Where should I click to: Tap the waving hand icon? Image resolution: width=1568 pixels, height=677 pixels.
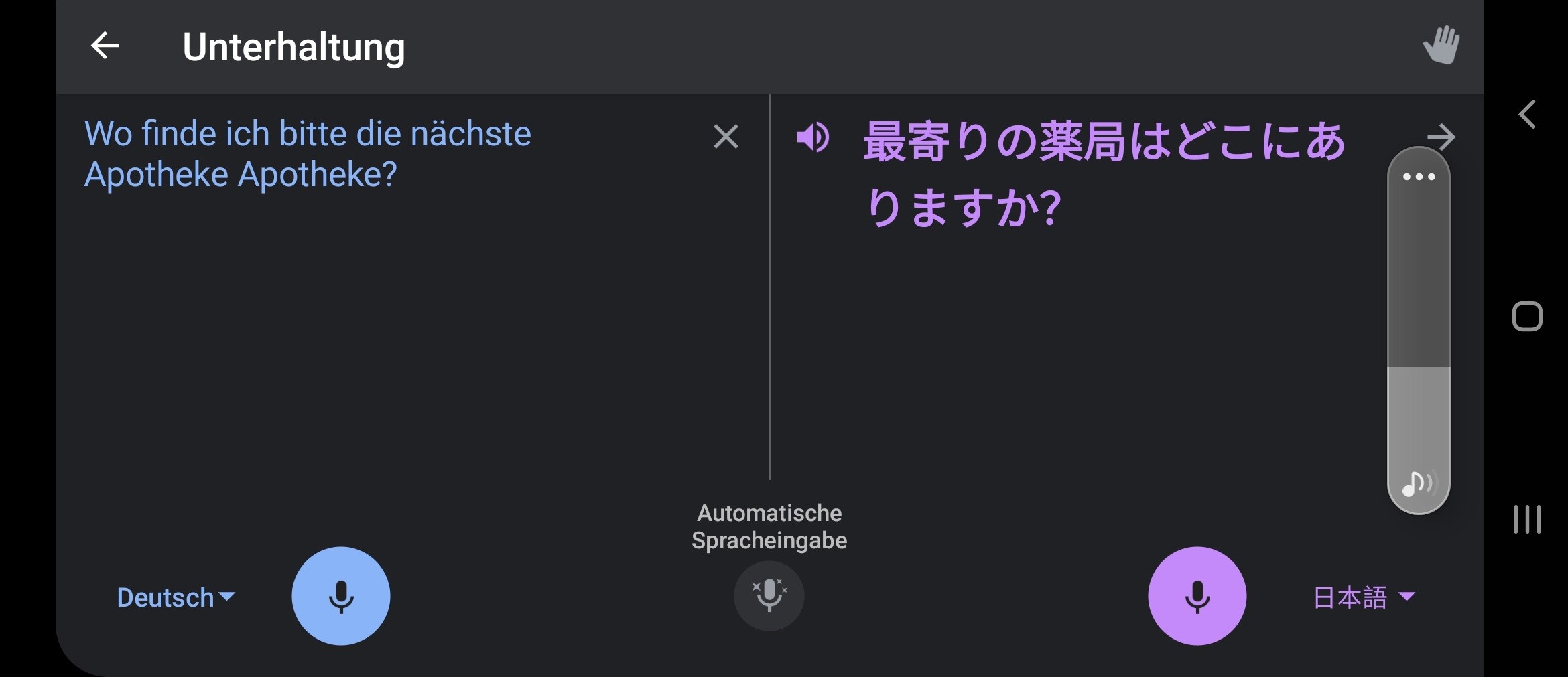tap(1441, 45)
